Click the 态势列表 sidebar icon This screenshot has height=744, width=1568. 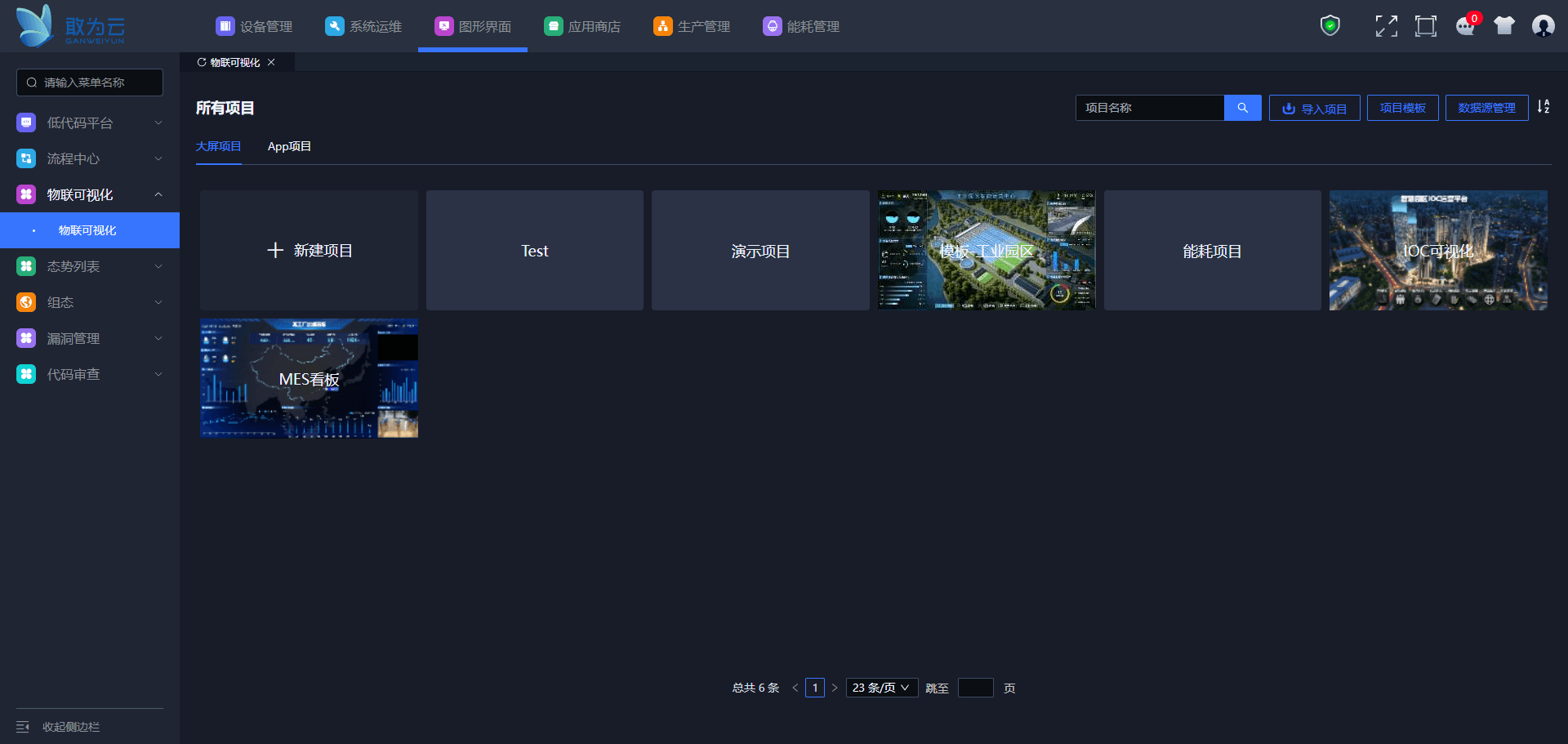[x=26, y=266]
